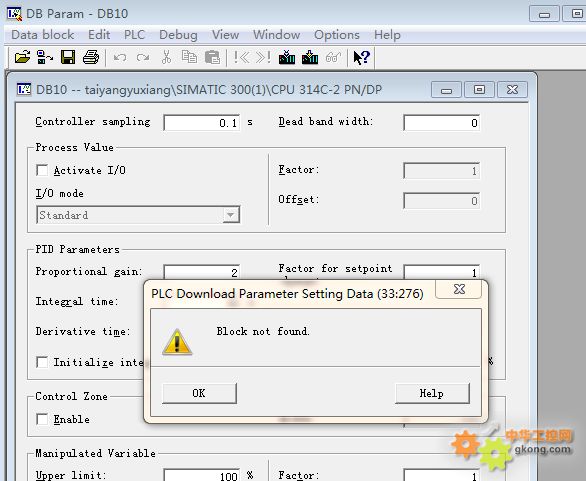The height and width of the screenshot is (481, 586).
Task: Click the Paste clipboard toolbar icon
Action: point(212,57)
